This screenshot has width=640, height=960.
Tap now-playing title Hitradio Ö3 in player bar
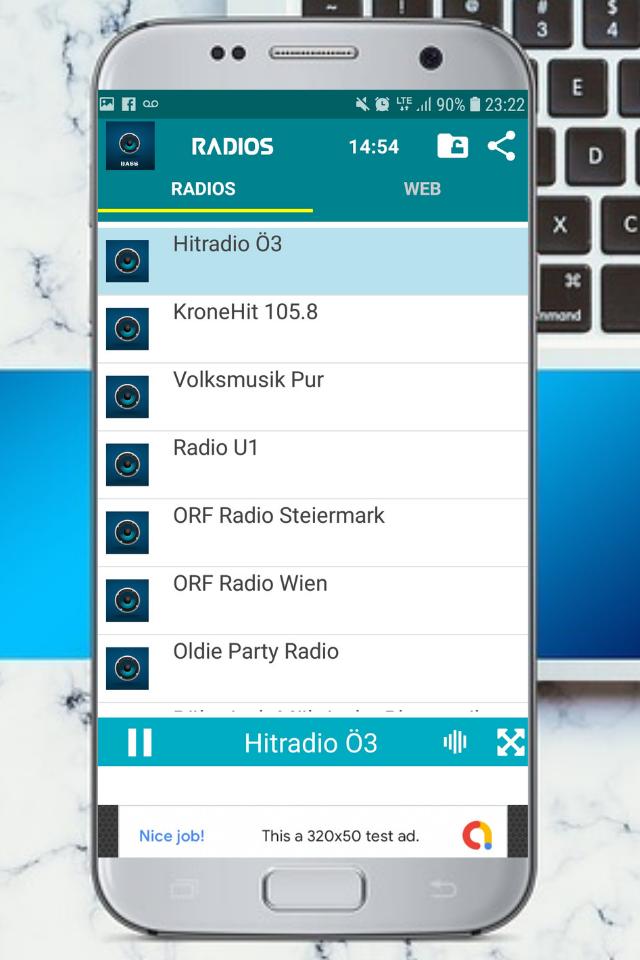311,743
